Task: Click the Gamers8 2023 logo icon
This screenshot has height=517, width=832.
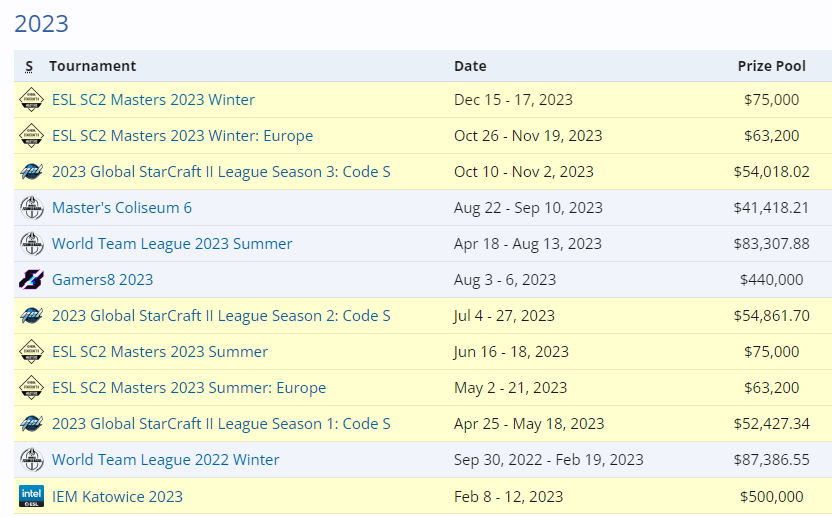Action: click(31, 280)
